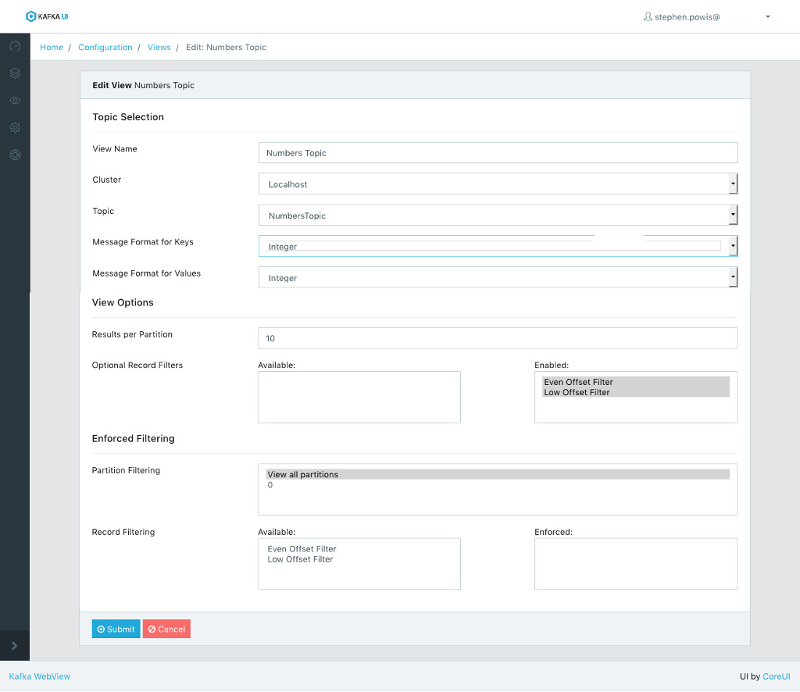Open the eye views icon in sidebar
This screenshot has width=800, height=692.
pos(15,101)
